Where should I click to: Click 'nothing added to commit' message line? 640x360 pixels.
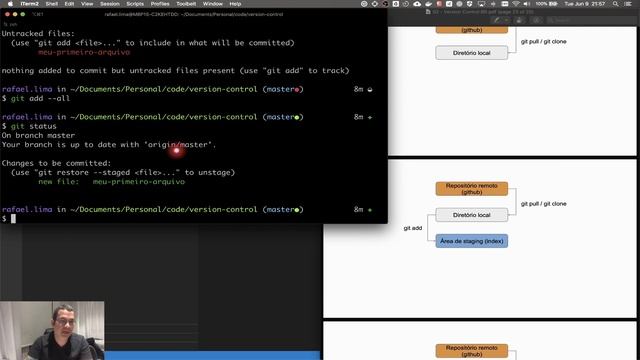176,71
